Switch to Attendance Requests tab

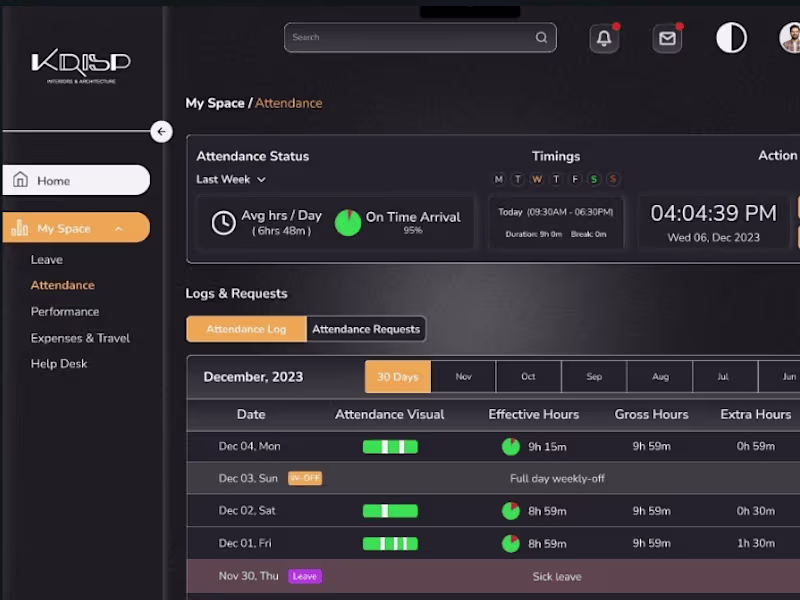[366, 329]
